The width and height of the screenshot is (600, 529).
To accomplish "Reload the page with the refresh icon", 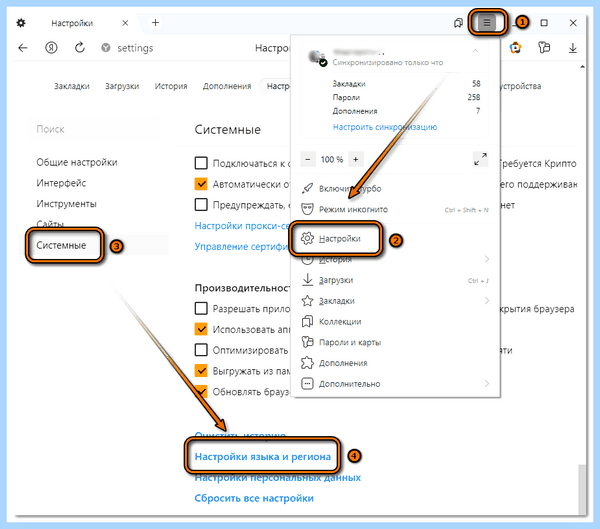I will point(80,48).
